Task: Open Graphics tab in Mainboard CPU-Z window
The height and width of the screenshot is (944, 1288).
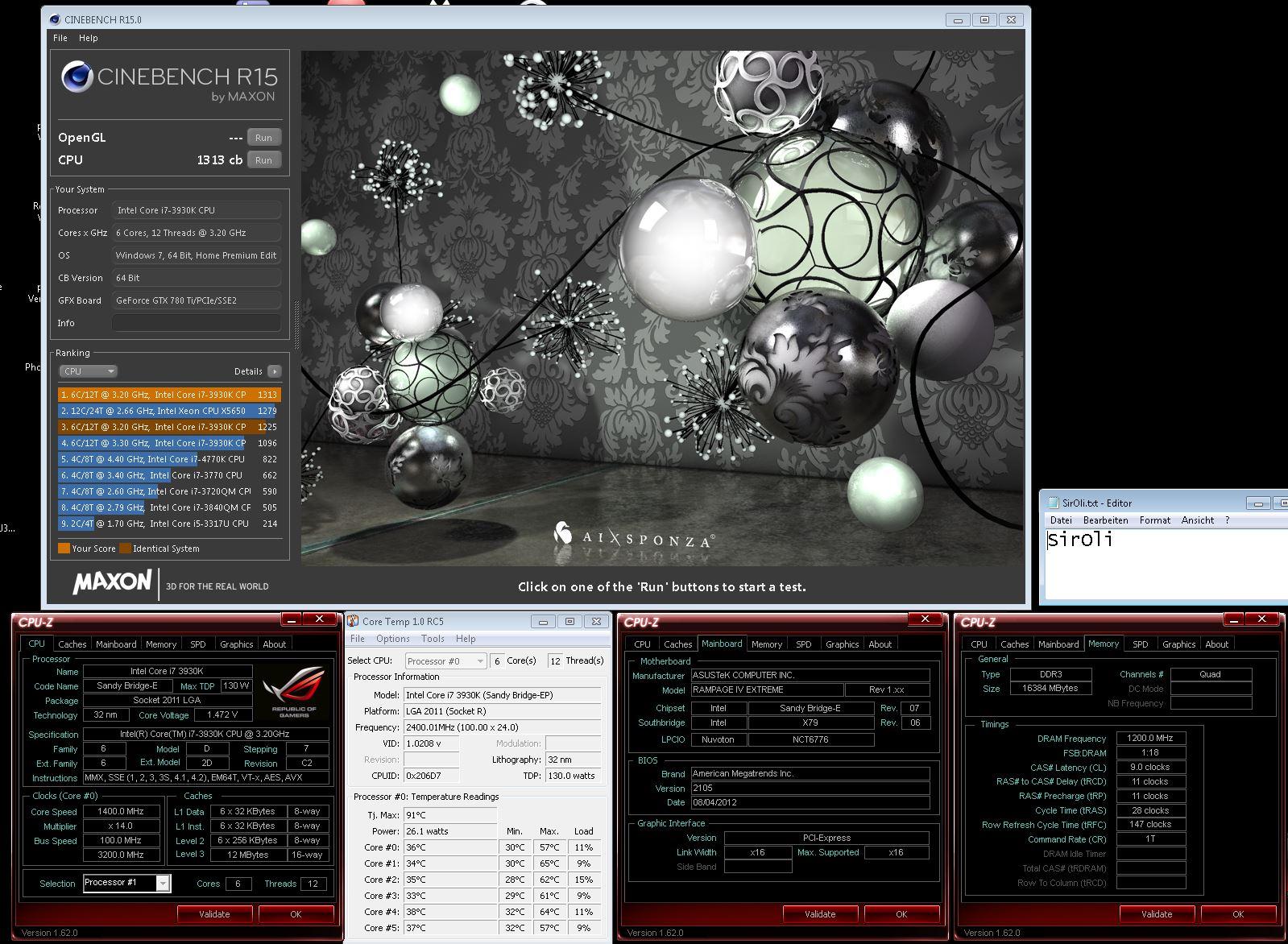Action: tap(843, 644)
